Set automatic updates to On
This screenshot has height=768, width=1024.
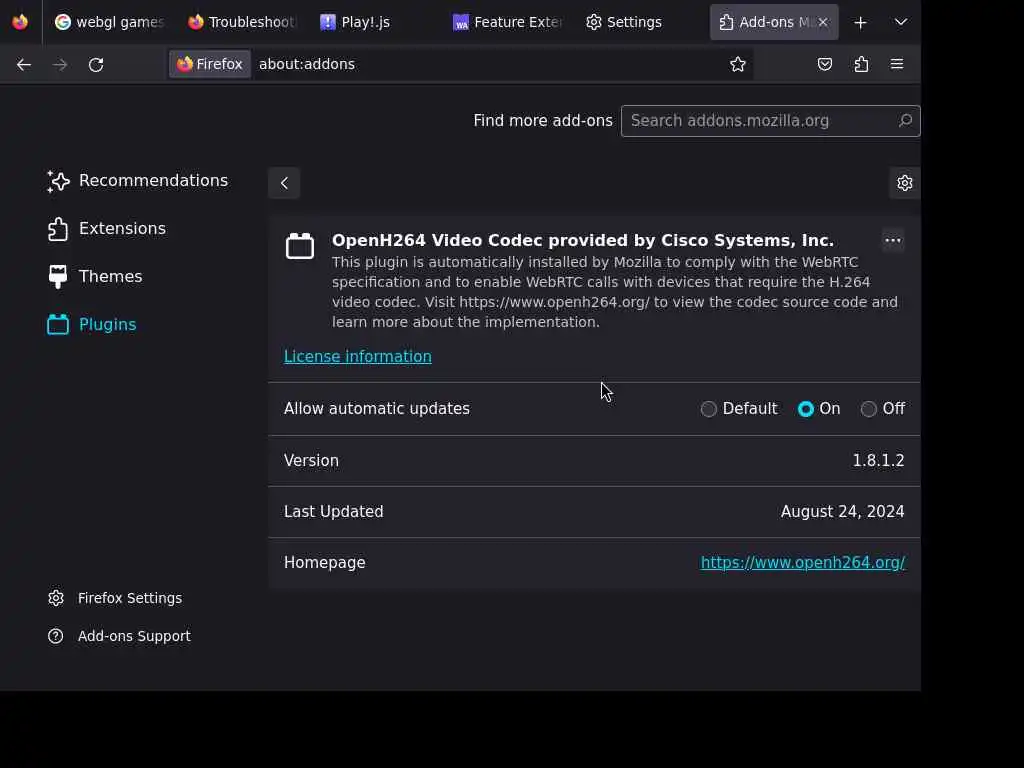tap(806, 409)
